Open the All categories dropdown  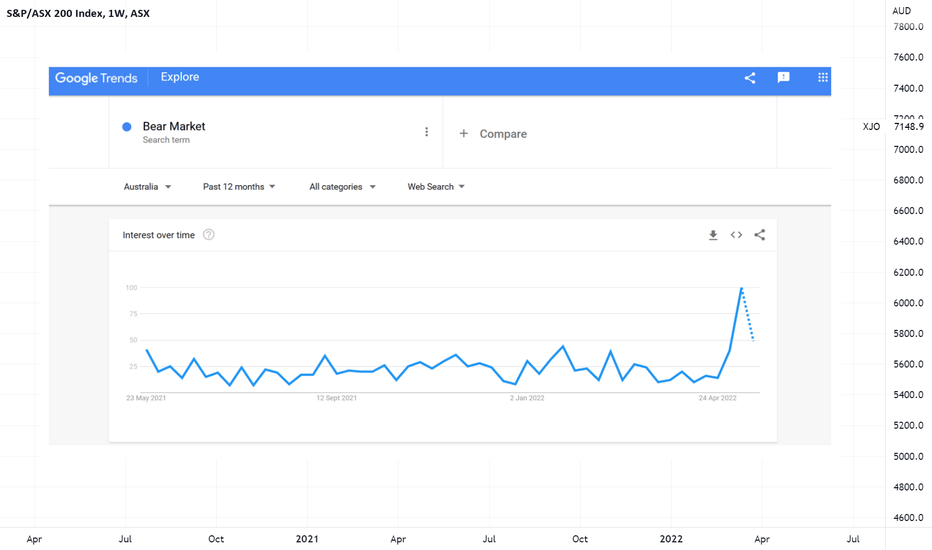[x=342, y=187]
